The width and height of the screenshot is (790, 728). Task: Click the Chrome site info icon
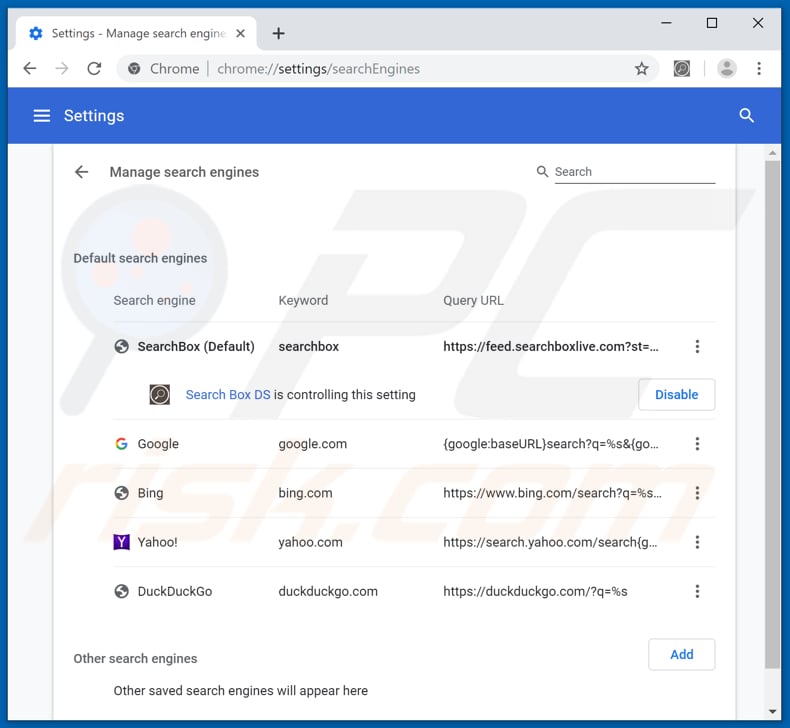(x=134, y=69)
